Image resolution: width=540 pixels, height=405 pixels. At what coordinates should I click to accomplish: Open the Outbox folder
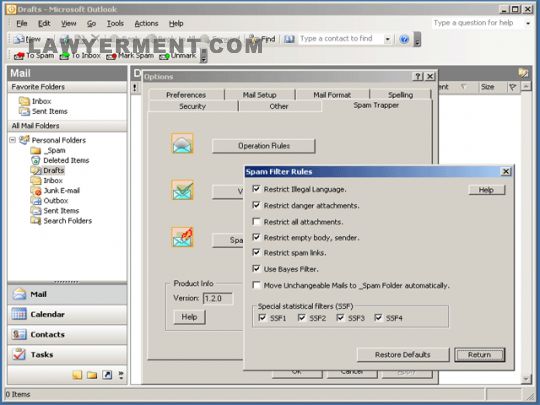coord(50,200)
